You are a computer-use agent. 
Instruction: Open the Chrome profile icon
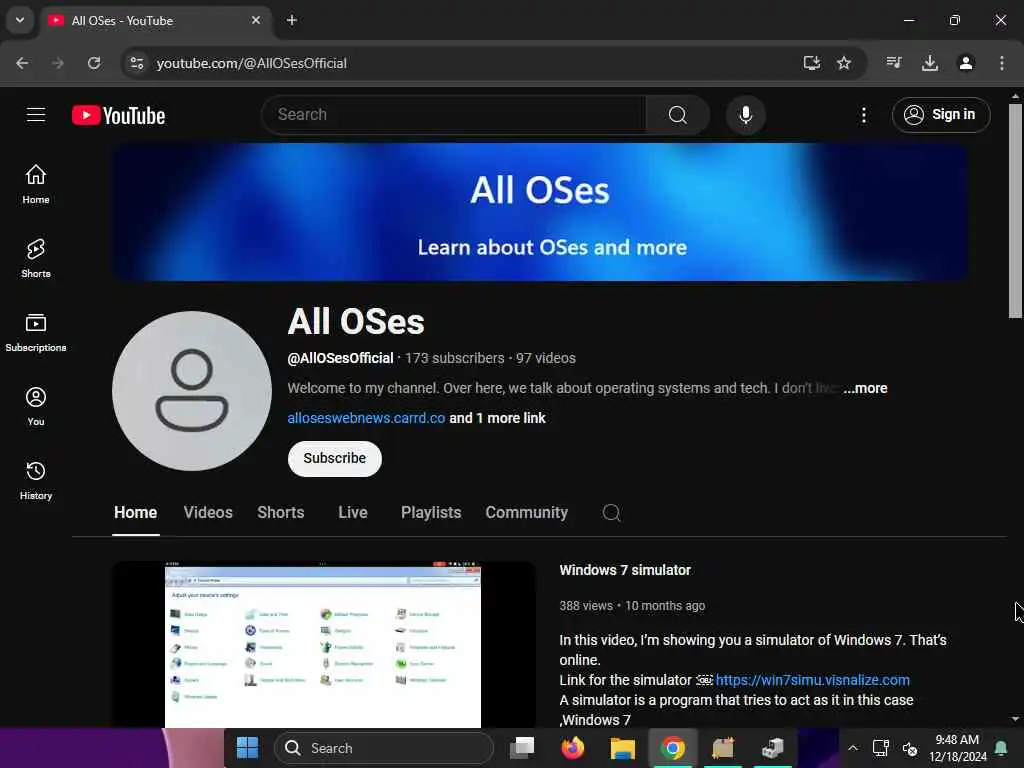coord(966,63)
